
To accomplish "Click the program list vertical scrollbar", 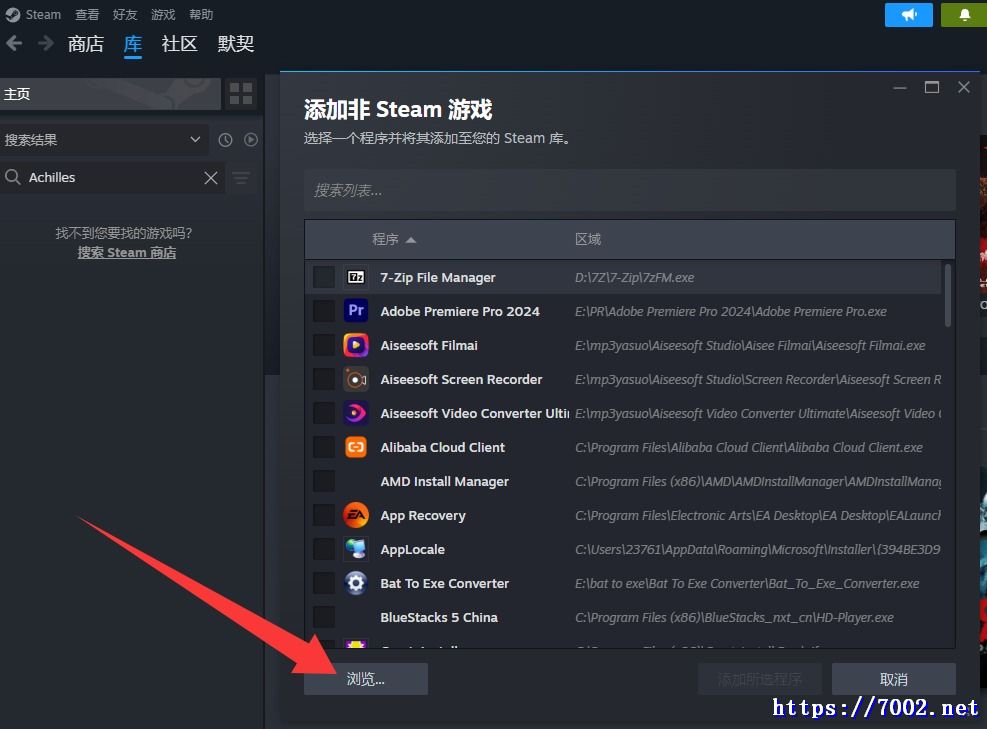I will pyautogui.click(x=947, y=296).
